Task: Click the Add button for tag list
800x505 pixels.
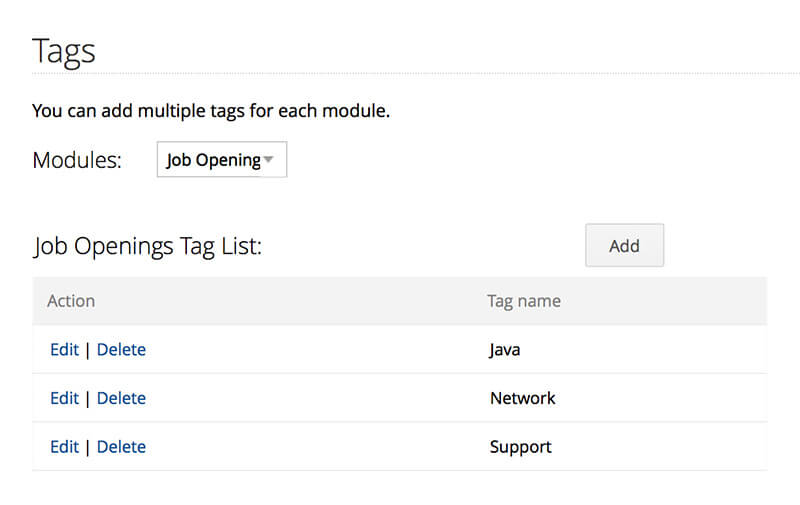Action: [x=624, y=245]
